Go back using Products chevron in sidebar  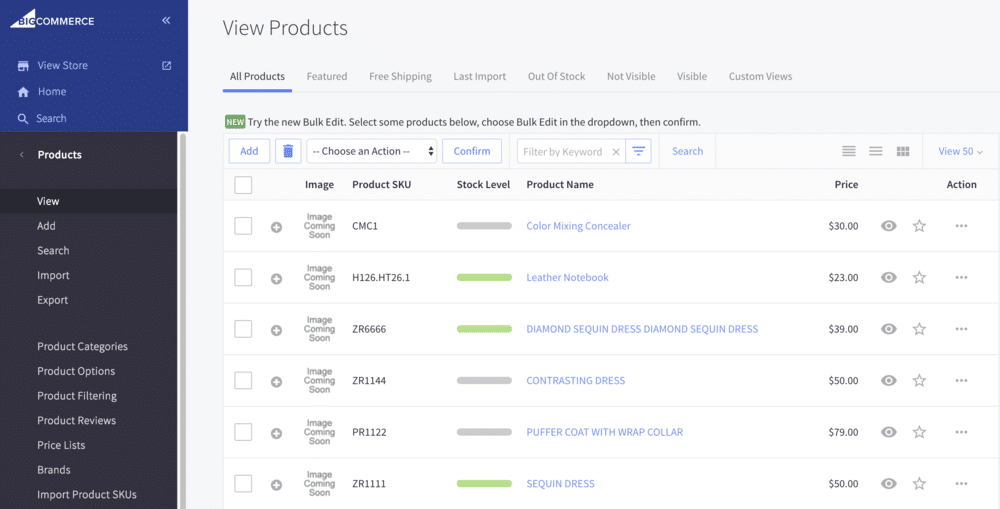click(x=22, y=155)
